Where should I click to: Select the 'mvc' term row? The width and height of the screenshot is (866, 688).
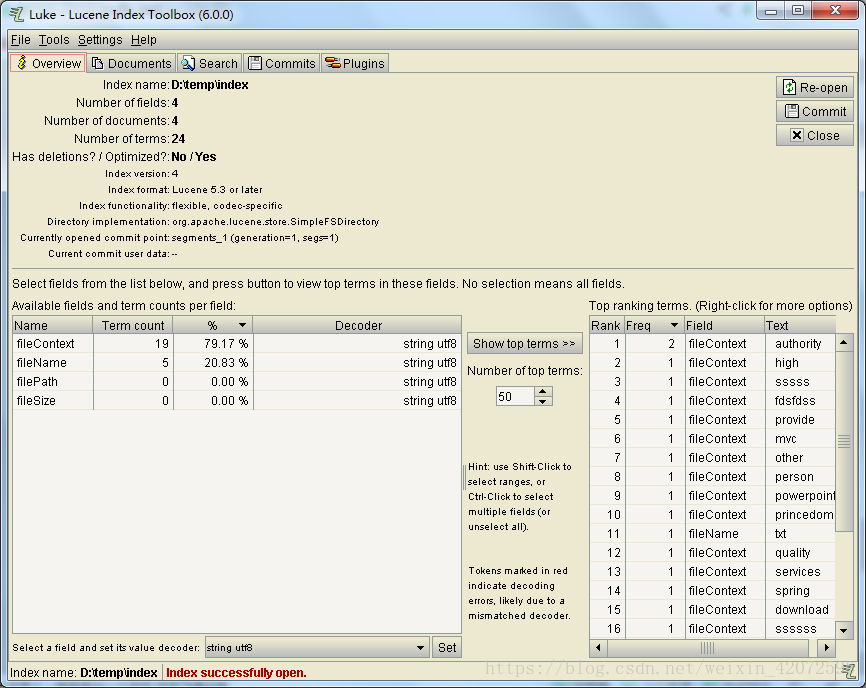click(x=712, y=438)
